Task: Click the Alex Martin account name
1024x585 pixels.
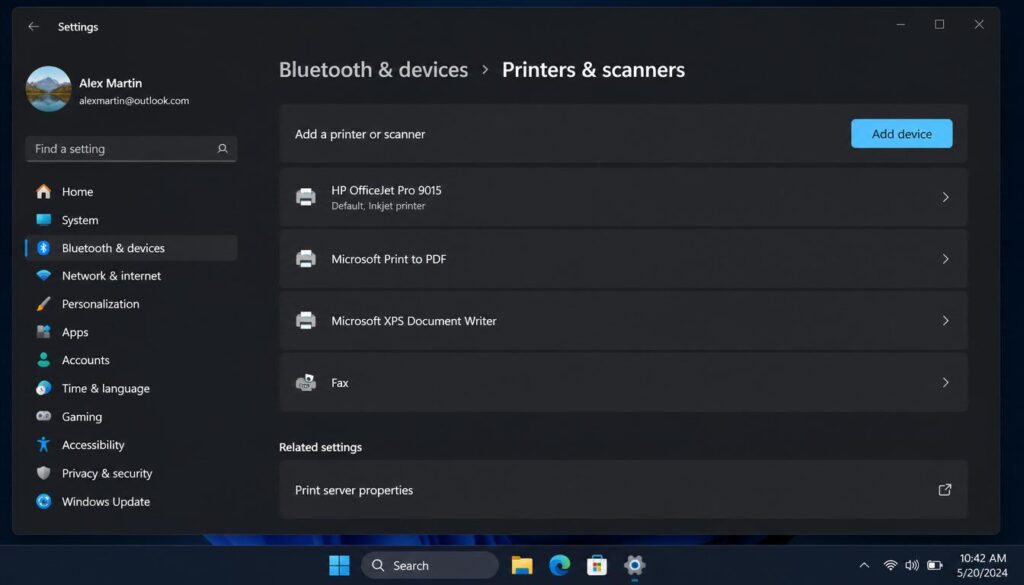Action: point(110,83)
